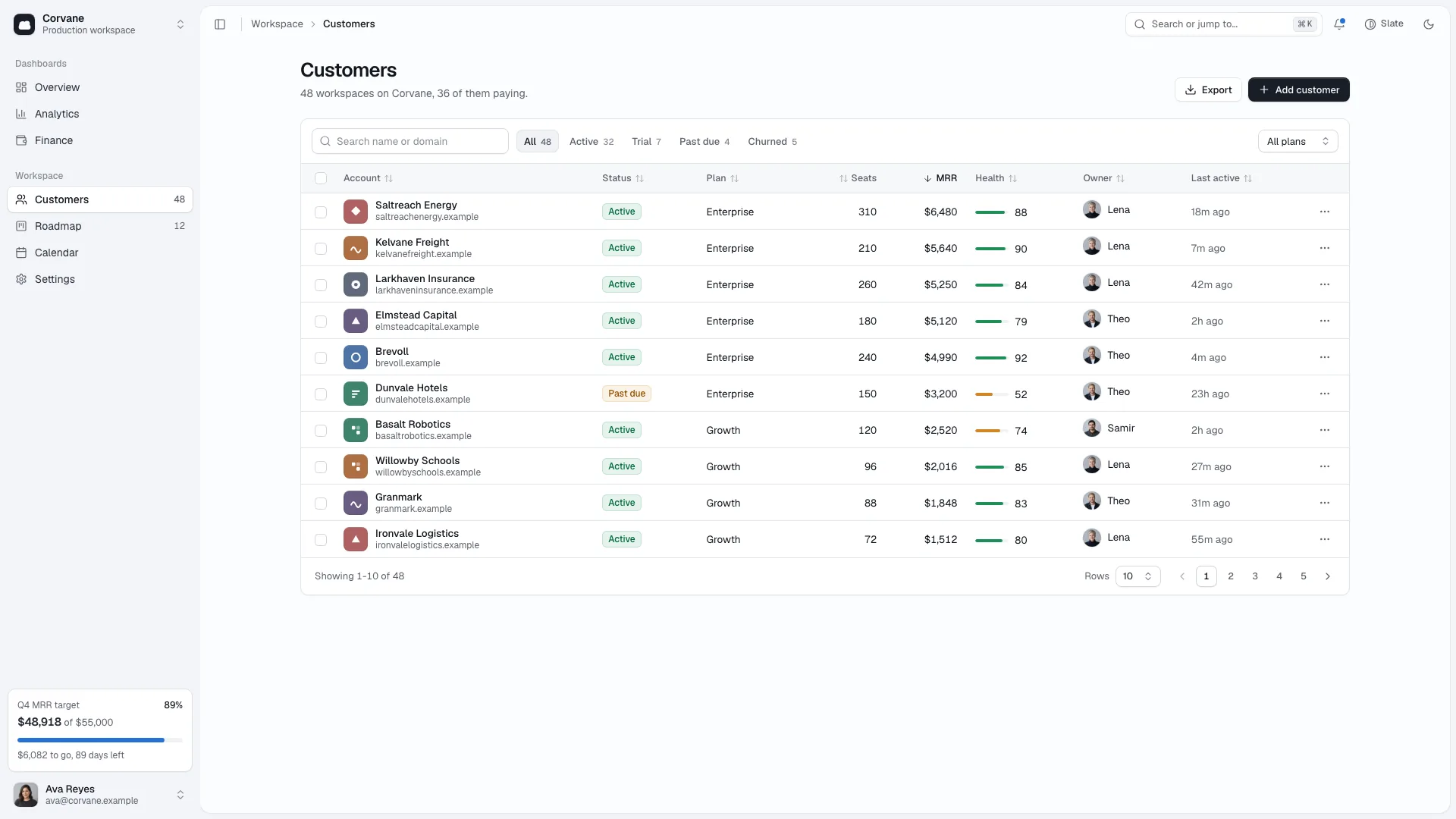Click the Kelvane Freight account logo
Viewport: 1456px width, 819px height.
356,248
